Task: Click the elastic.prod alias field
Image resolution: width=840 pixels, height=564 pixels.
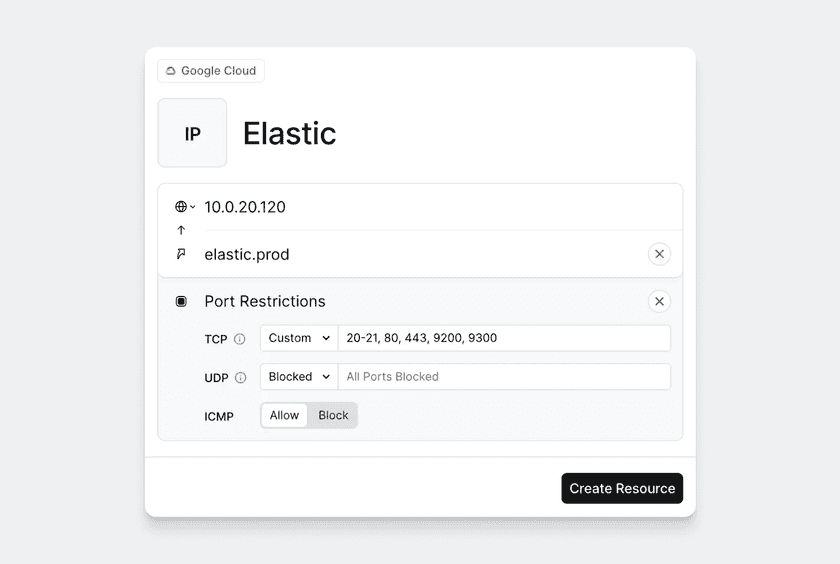Action: (x=420, y=254)
